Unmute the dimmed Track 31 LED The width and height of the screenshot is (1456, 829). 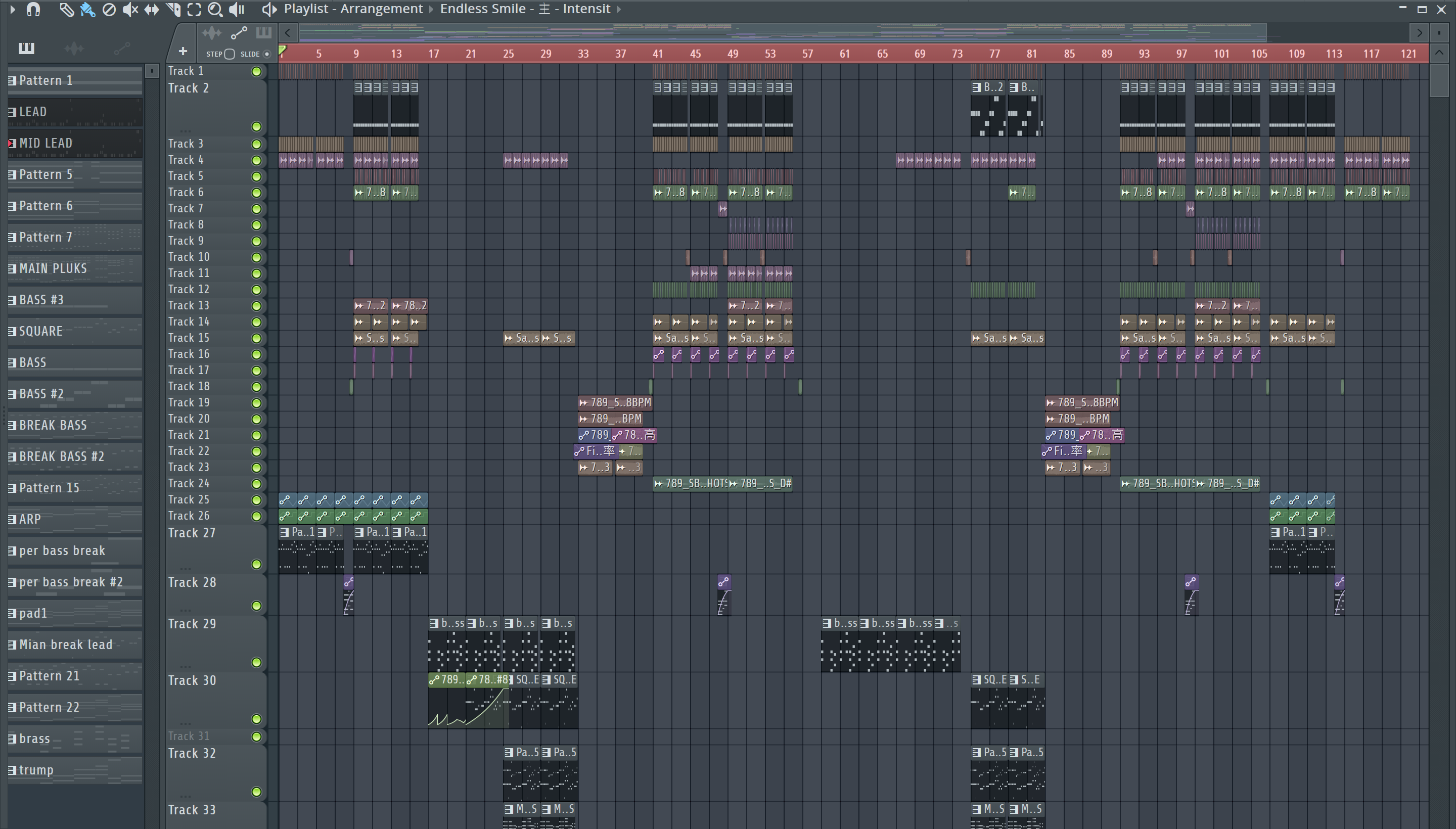pyautogui.click(x=256, y=737)
